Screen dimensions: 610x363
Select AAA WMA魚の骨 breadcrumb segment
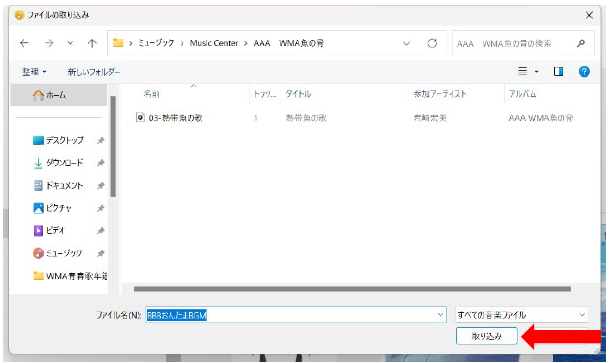(289, 43)
